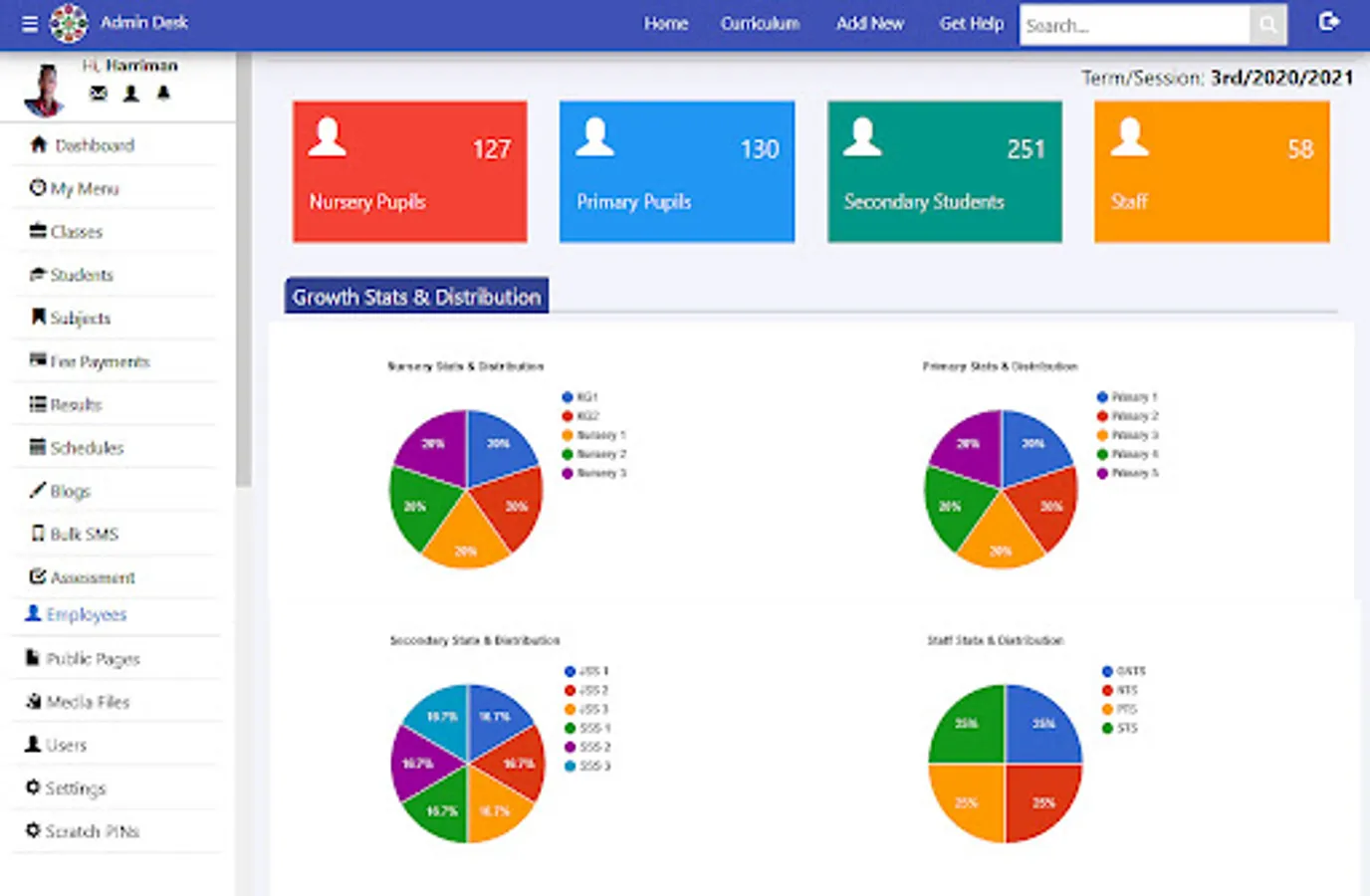Click the KG2 legend label
The image size is (1370, 896).
(587, 416)
